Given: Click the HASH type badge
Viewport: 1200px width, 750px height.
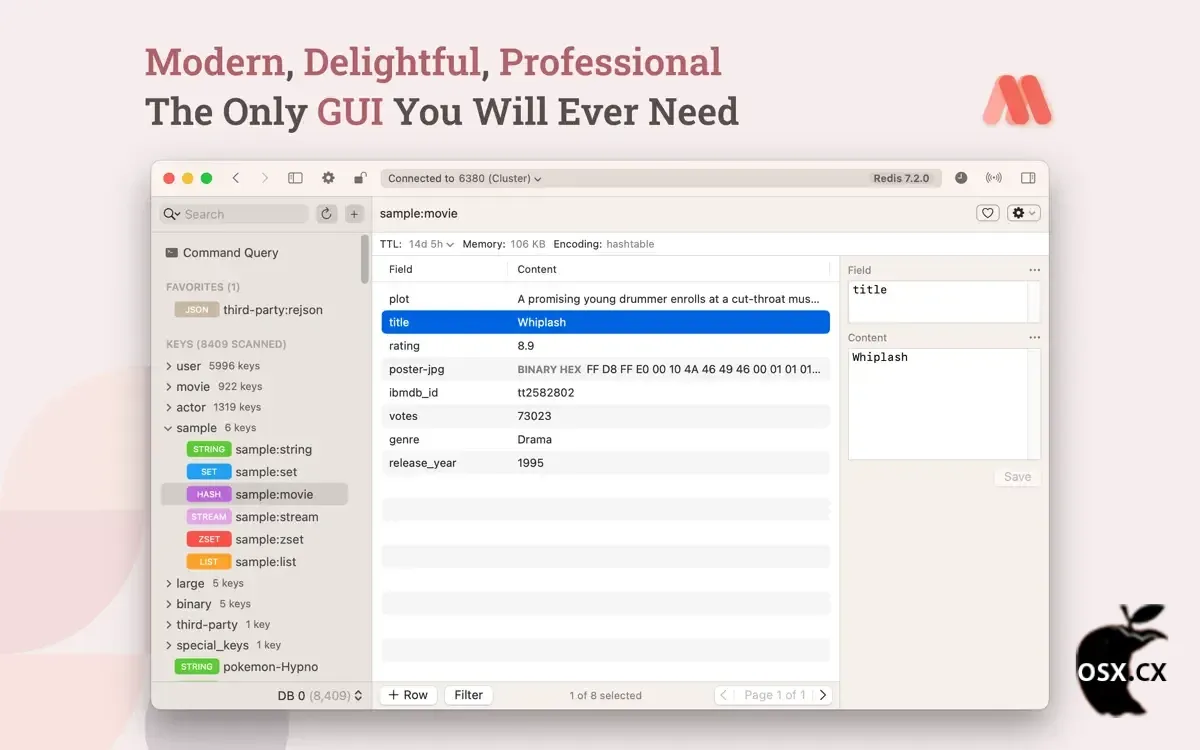Looking at the screenshot, I should pyautogui.click(x=209, y=494).
